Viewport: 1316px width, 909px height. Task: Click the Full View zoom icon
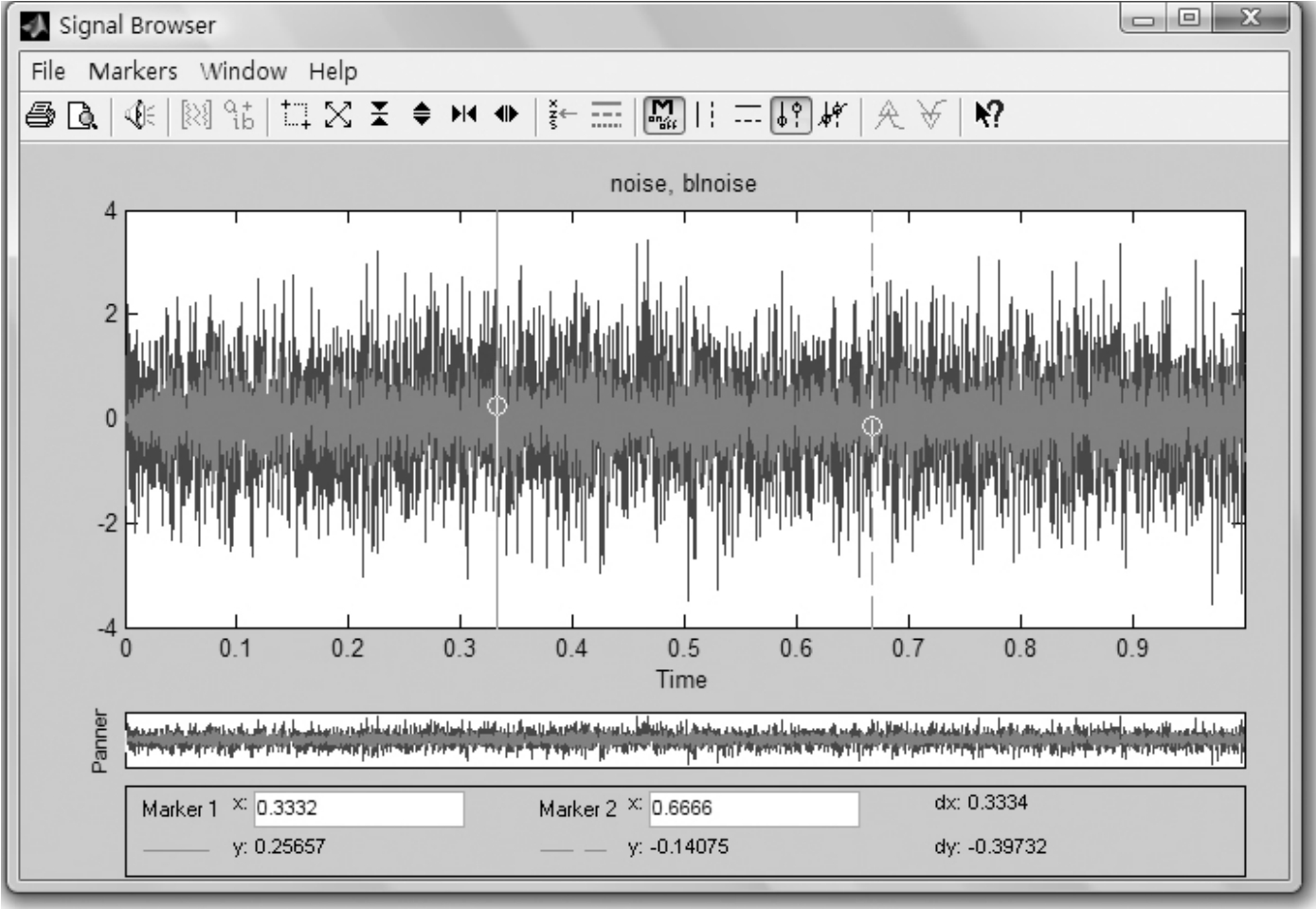(338, 116)
